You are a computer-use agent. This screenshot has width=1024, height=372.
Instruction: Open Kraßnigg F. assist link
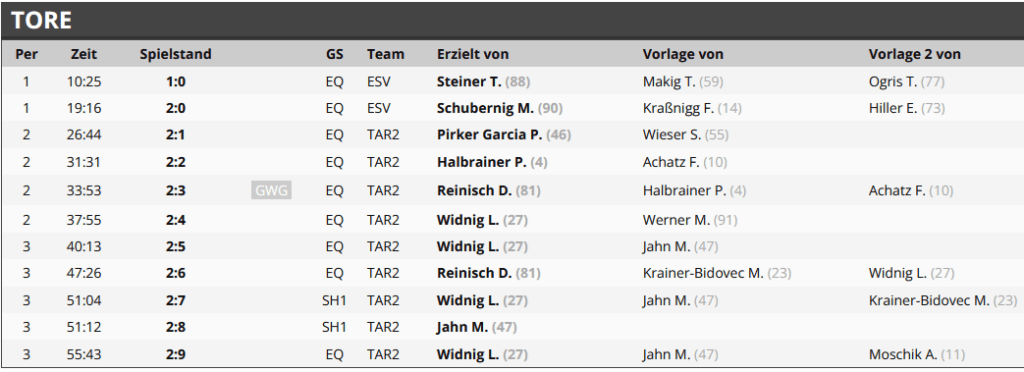tap(679, 108)
